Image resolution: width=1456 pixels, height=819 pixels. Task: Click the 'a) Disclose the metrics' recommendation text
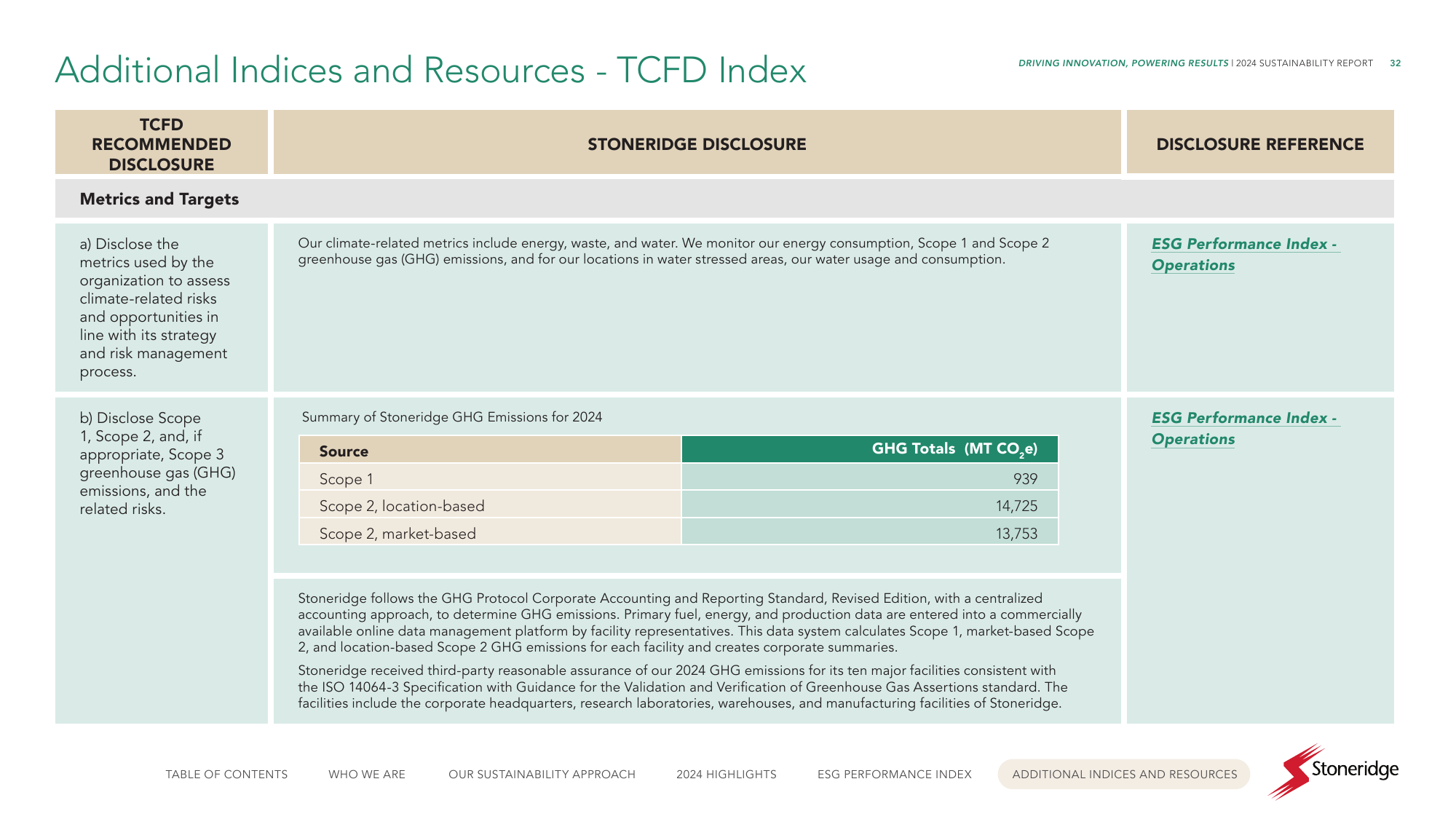tap(155, 307)
